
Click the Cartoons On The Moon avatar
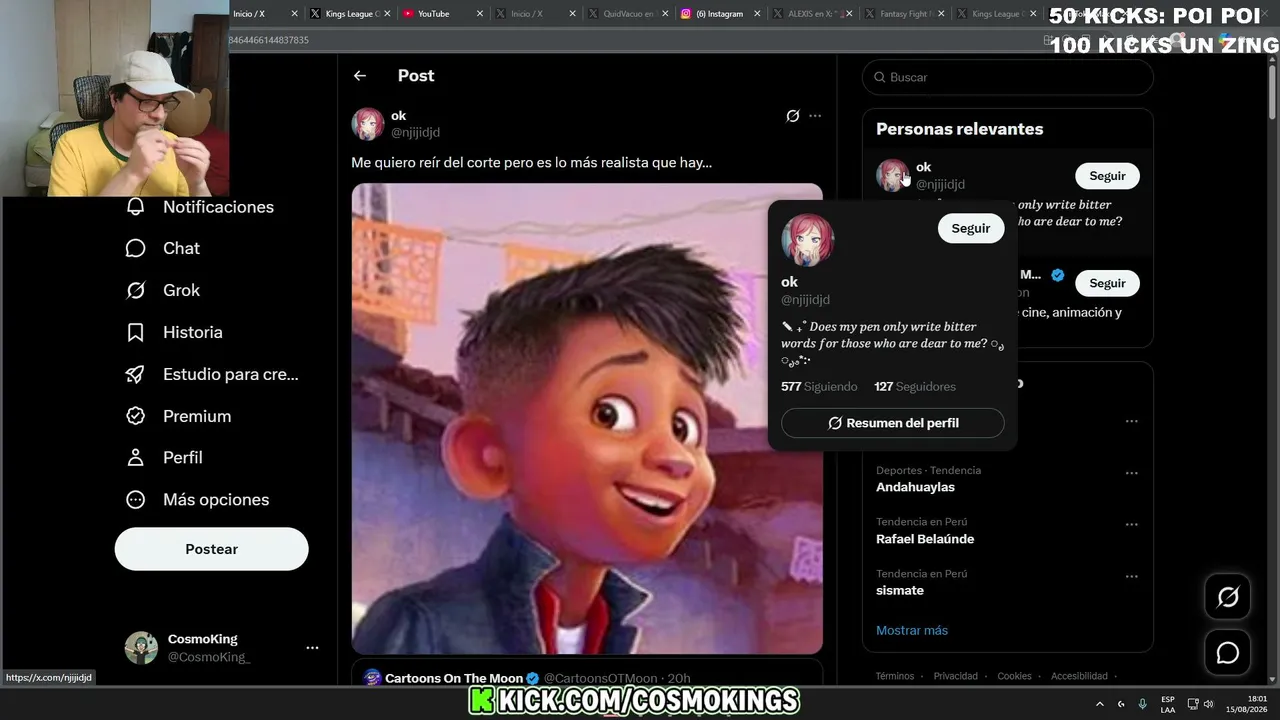coord(372,678)
